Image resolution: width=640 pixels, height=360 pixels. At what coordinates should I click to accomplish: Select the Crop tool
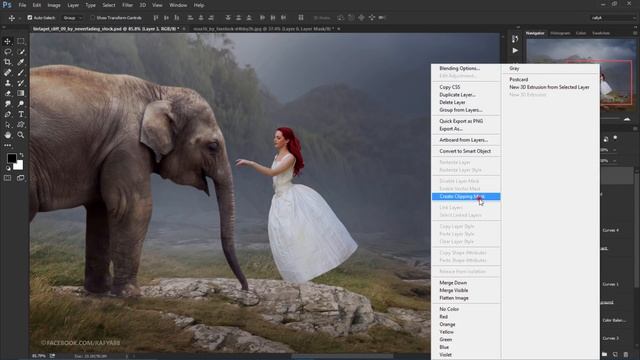(x=7, y=62)
